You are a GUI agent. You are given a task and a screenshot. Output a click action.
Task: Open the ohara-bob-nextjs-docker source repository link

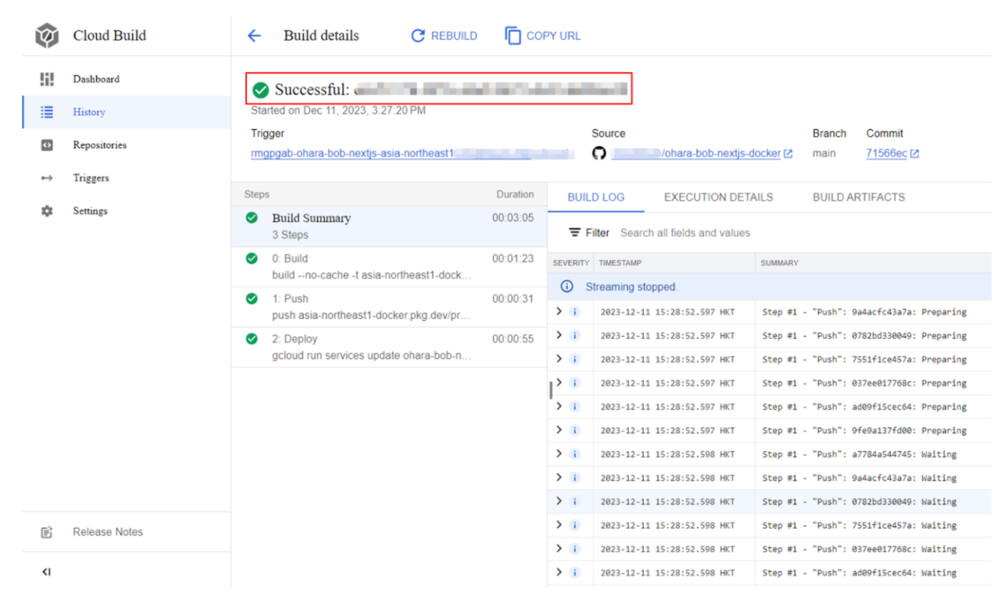pyautogui.click(x=720, y=154)
